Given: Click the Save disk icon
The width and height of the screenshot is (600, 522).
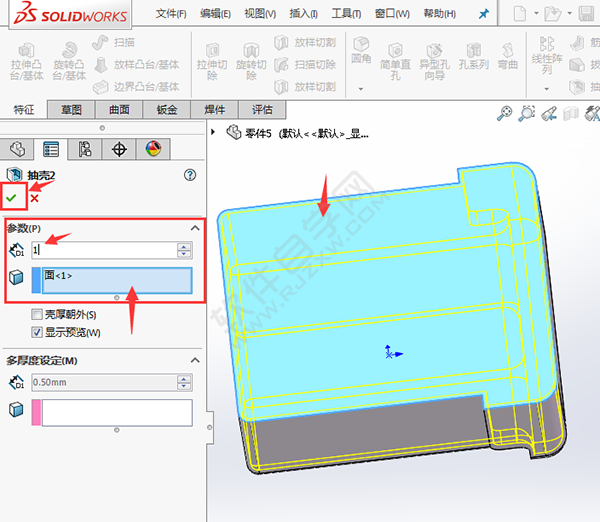Looking at the screenshot, I should click(x=586, y=14).
